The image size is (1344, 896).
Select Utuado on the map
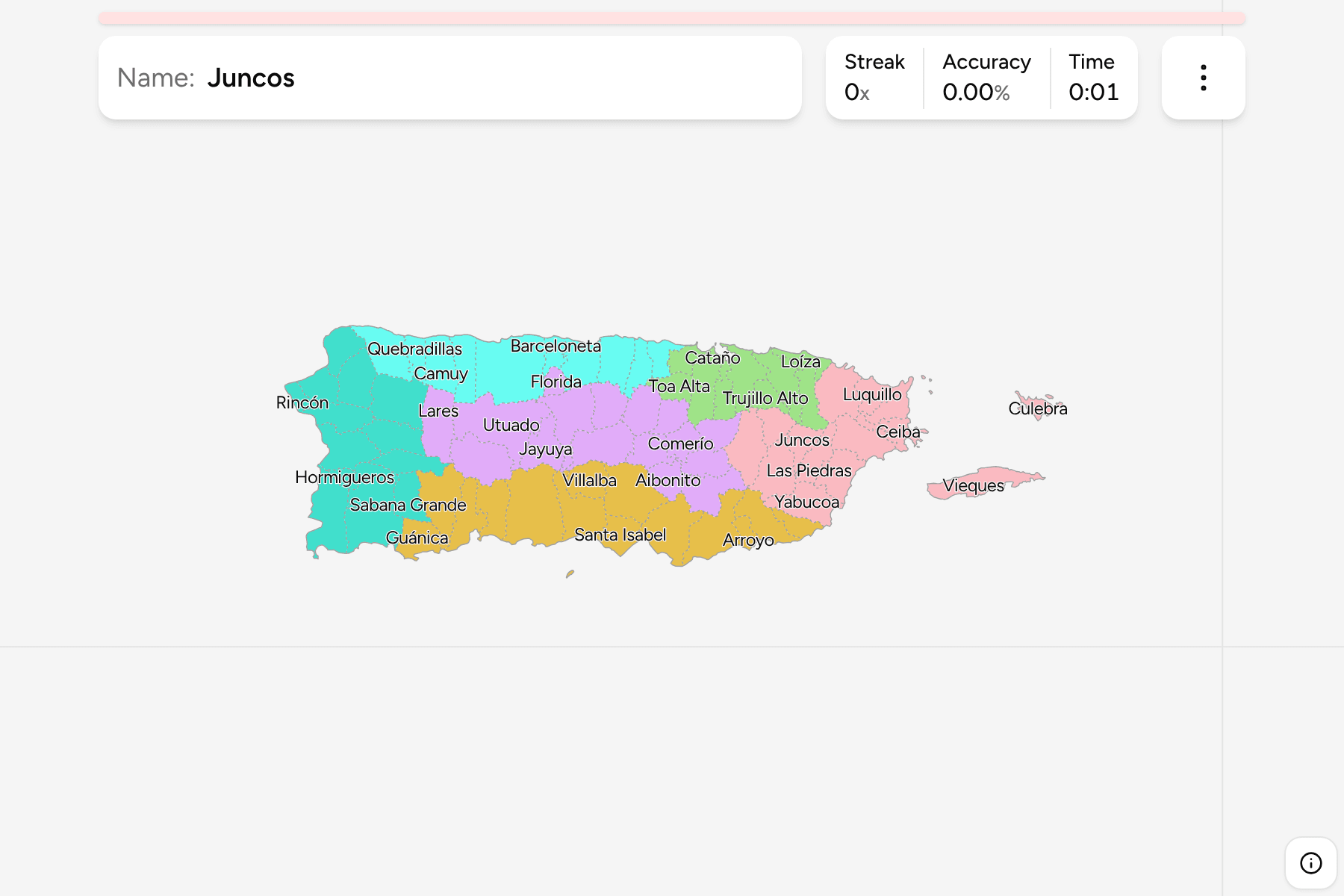pyautogui.click(x=511, y=425)
